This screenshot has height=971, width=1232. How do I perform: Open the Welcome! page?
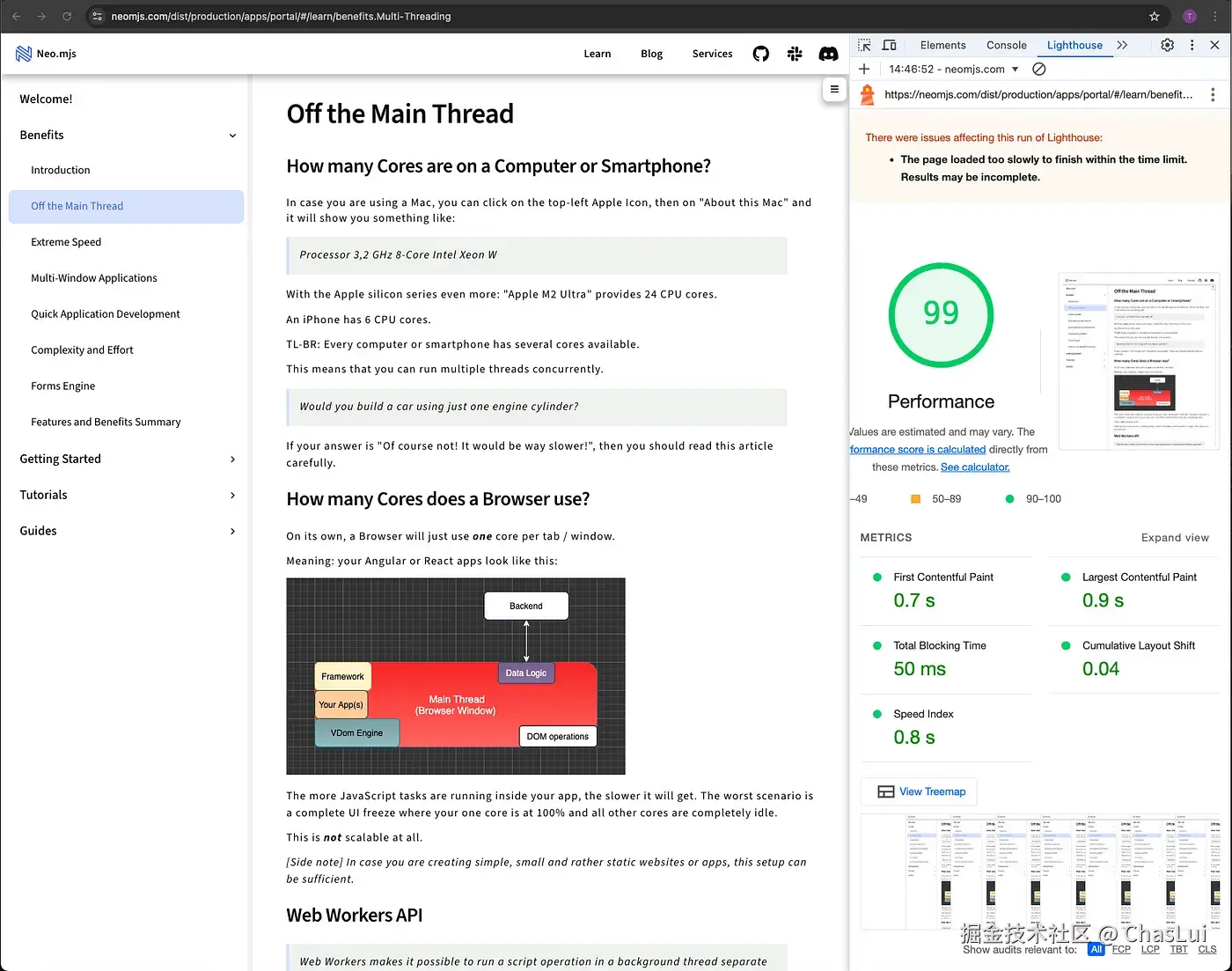point(128,99)
